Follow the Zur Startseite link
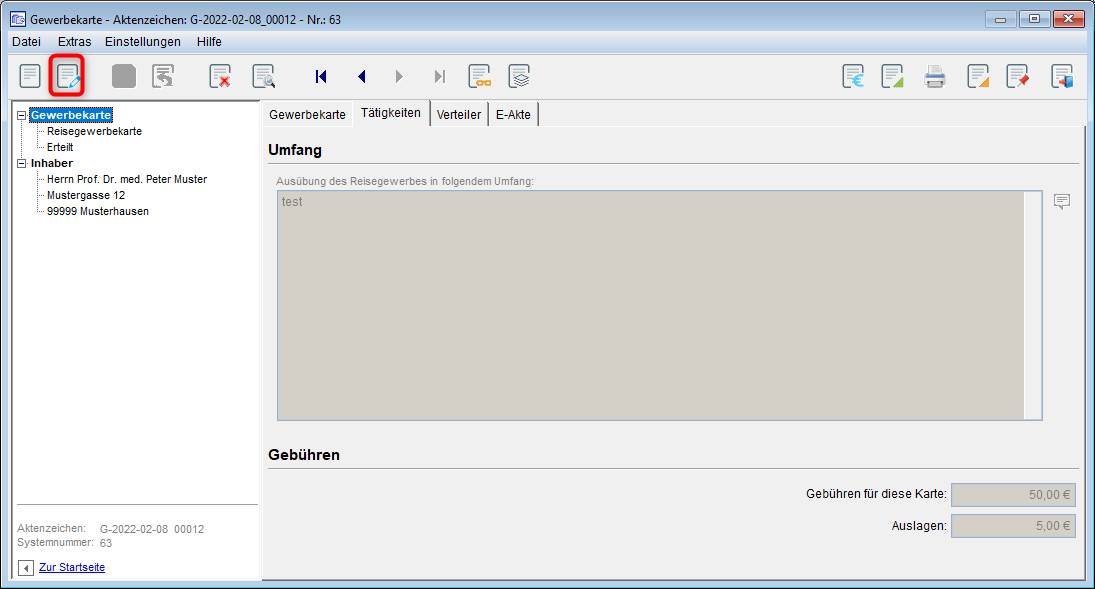This screenshot has height=589, width=1095. pyautogui.click(x=71, y=568)
